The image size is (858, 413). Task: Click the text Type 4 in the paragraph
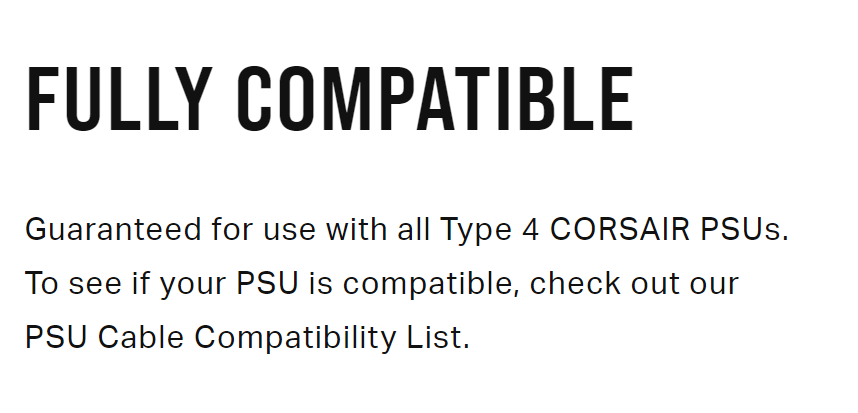(x=490, y=230)
